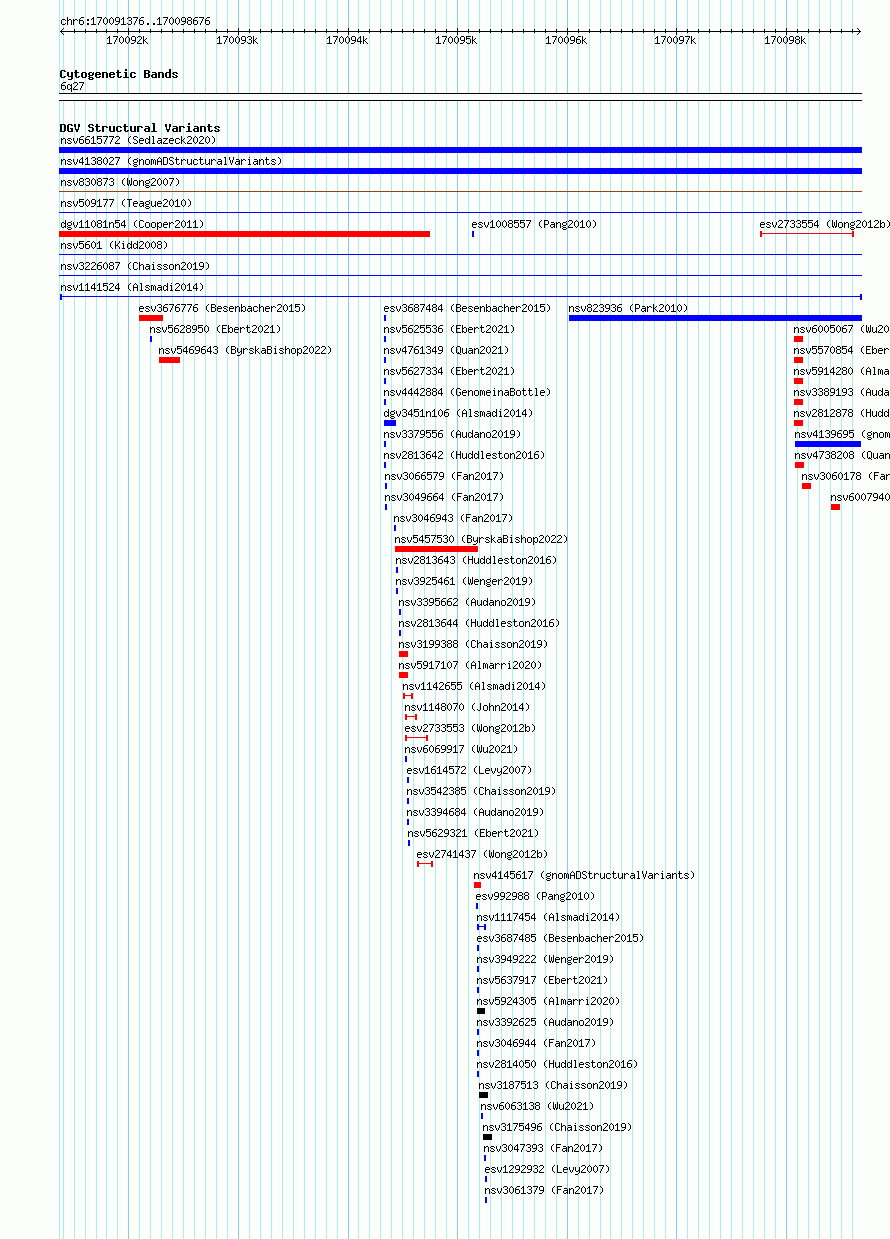Click nsv1141524 (Alsmadi2014) label

click(132, 287)
